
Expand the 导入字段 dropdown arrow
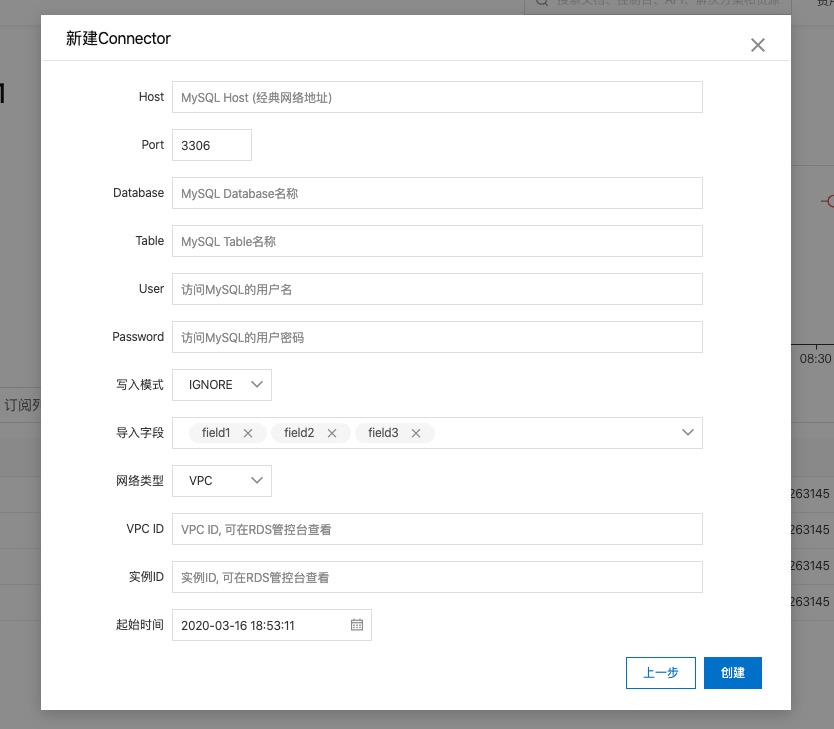point(688,433)
